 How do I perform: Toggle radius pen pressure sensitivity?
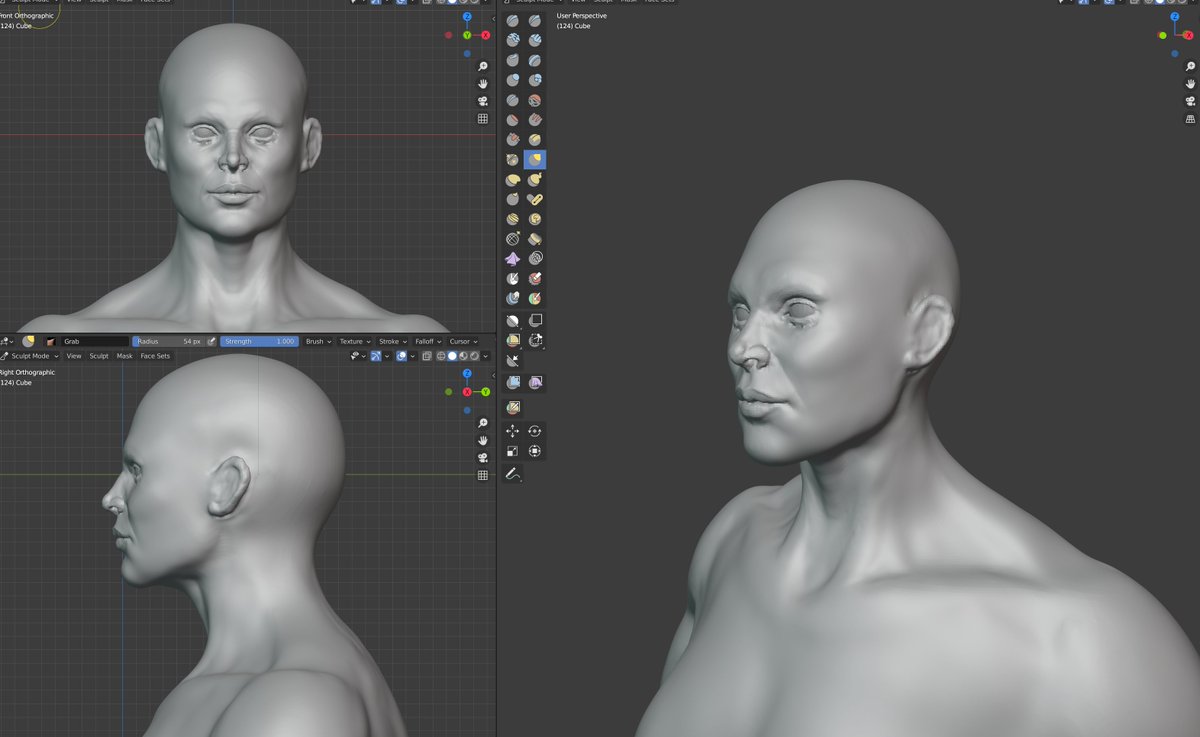(212, 342)
